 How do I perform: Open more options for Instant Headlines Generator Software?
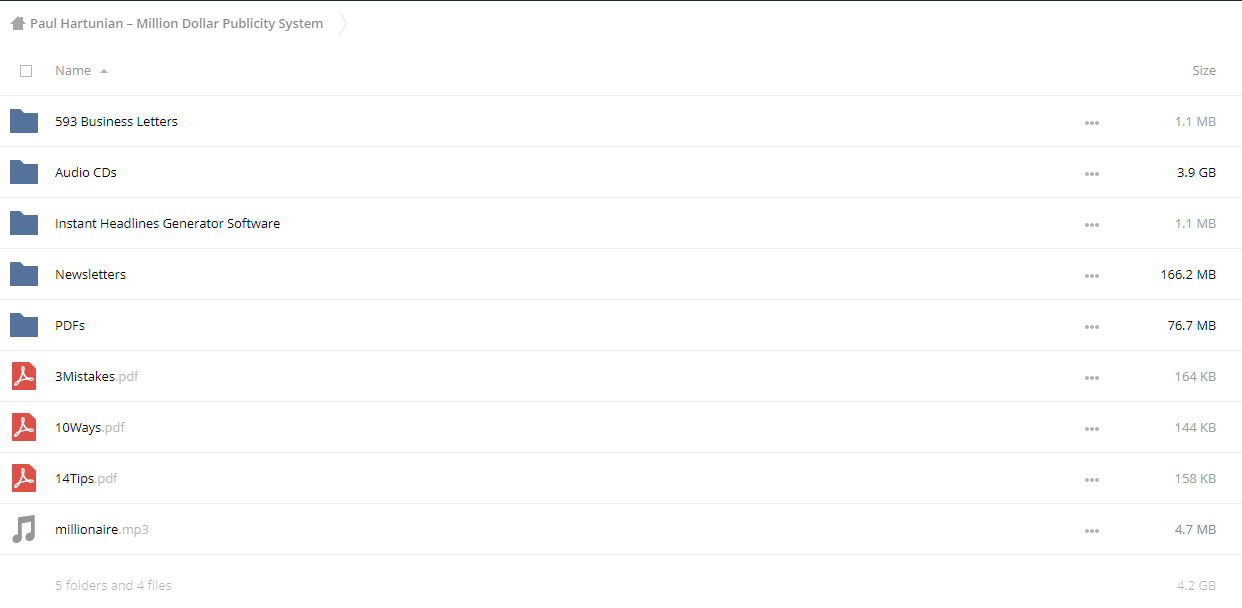(1092, 224)
